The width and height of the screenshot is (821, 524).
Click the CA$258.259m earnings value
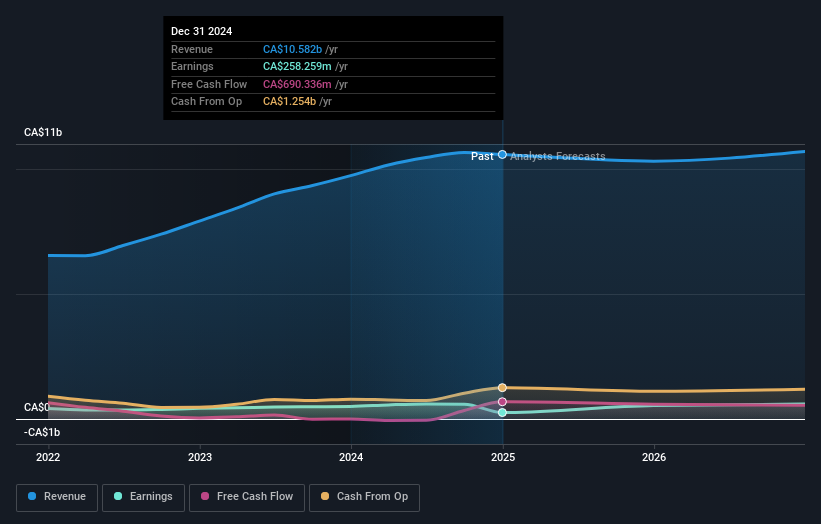click(x=297, y=66)
